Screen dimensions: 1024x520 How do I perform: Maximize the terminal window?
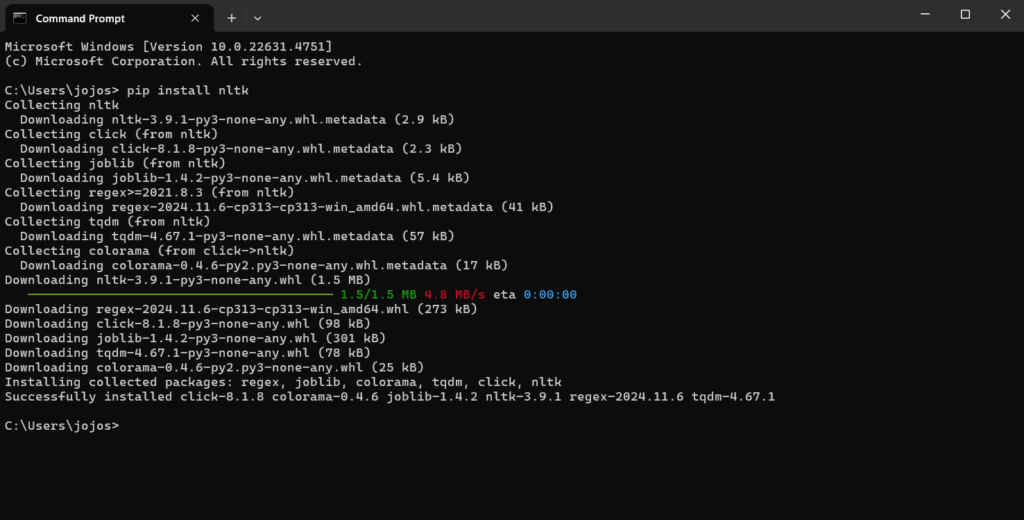[x=965, y=15]
